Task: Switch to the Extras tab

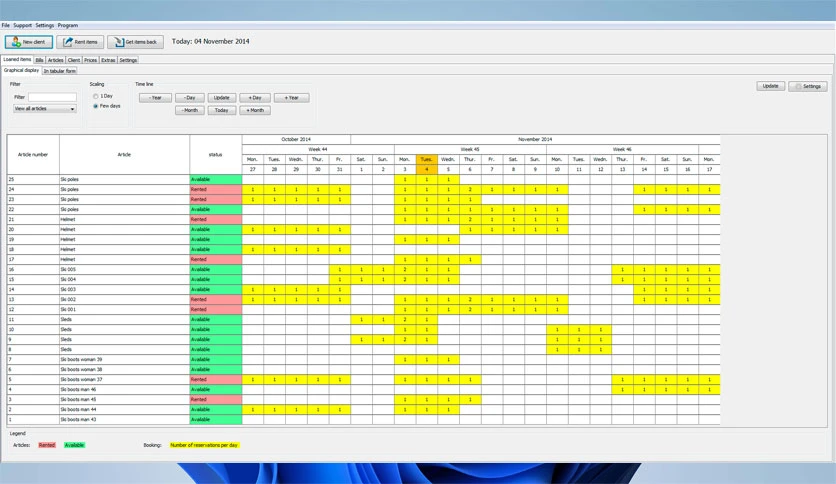Action: 108,60
